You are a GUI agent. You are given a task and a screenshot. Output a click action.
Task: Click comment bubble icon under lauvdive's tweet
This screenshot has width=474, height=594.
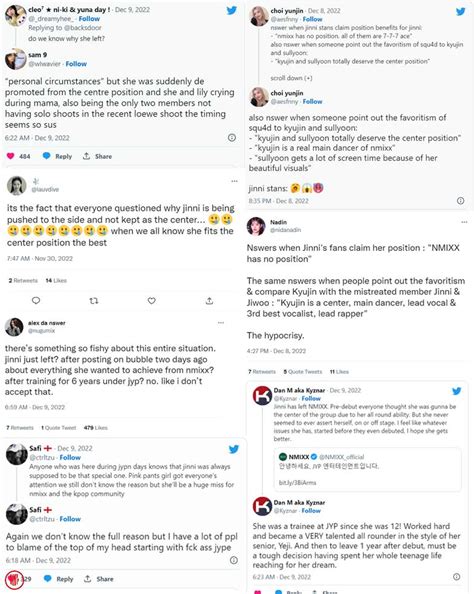pyautogui.click(x=36, y=300)
